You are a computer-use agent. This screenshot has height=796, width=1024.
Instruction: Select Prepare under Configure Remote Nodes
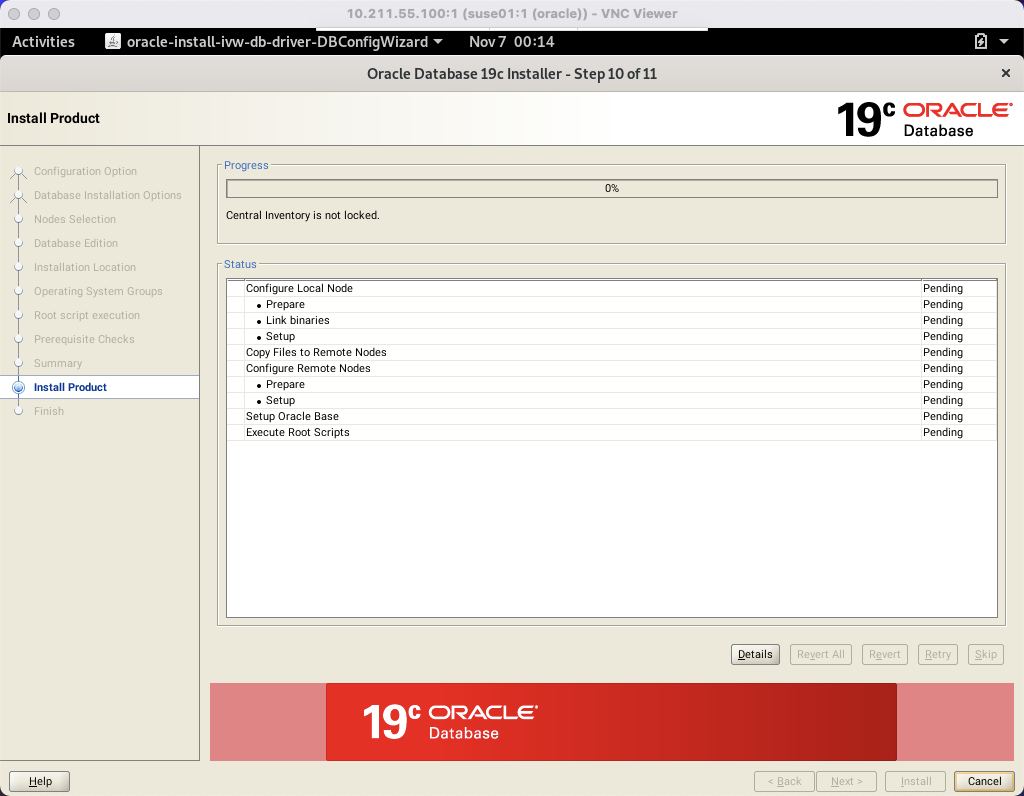611,384
